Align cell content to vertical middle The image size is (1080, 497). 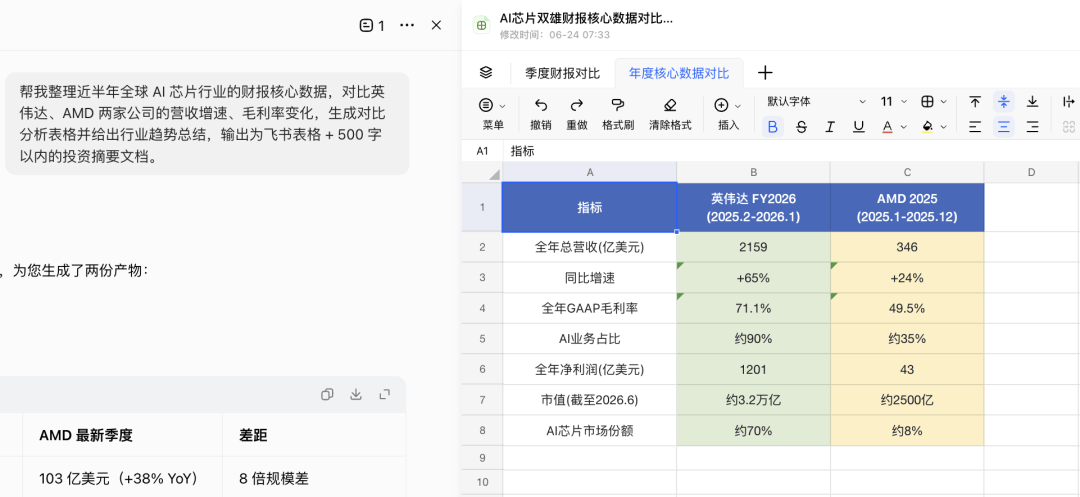coord(1004,102)
